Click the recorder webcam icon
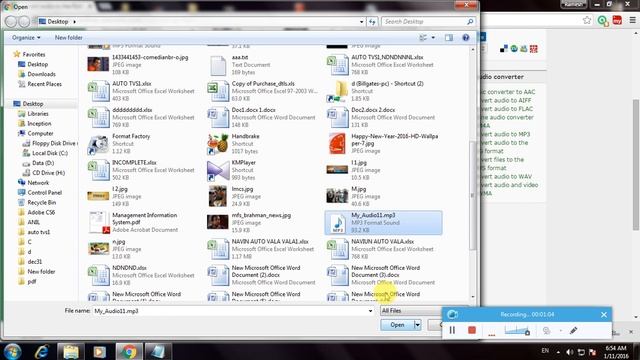 click(547, 331)
